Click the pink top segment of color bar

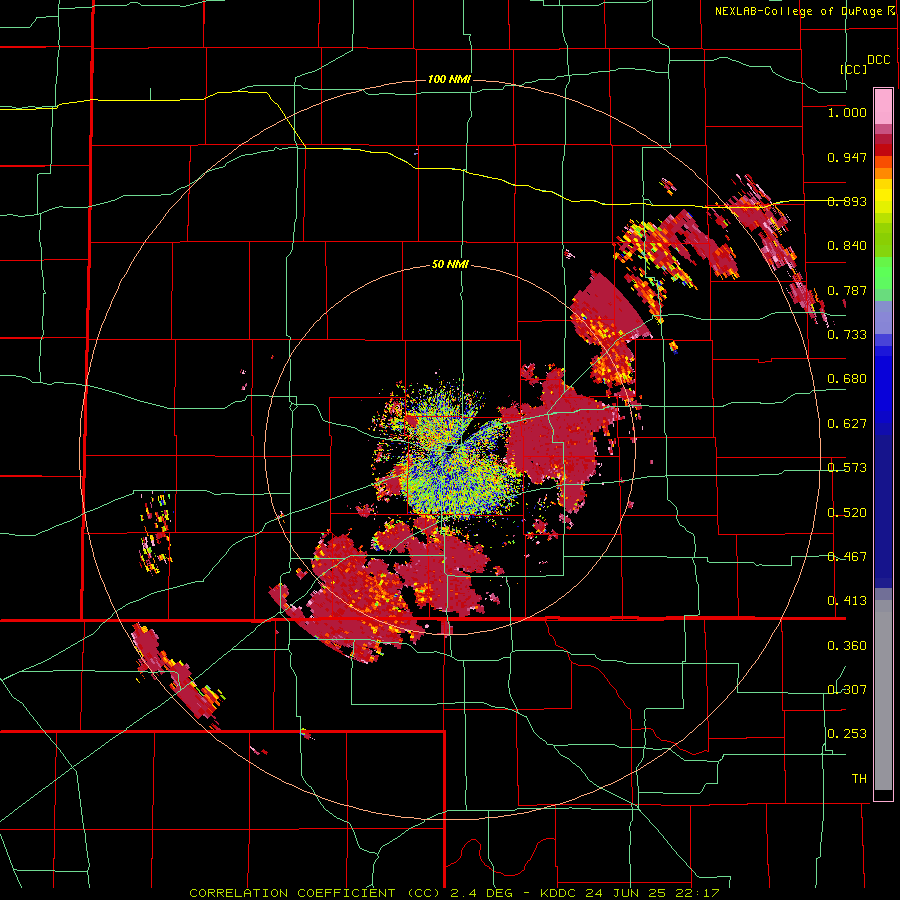(x=883, y=106)
